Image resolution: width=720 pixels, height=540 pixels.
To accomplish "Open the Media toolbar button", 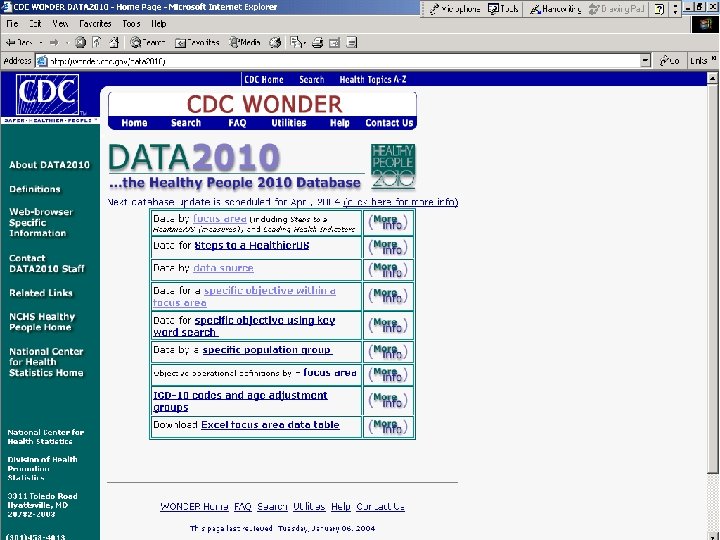I will pyautogui.click(x=245, y=43).
